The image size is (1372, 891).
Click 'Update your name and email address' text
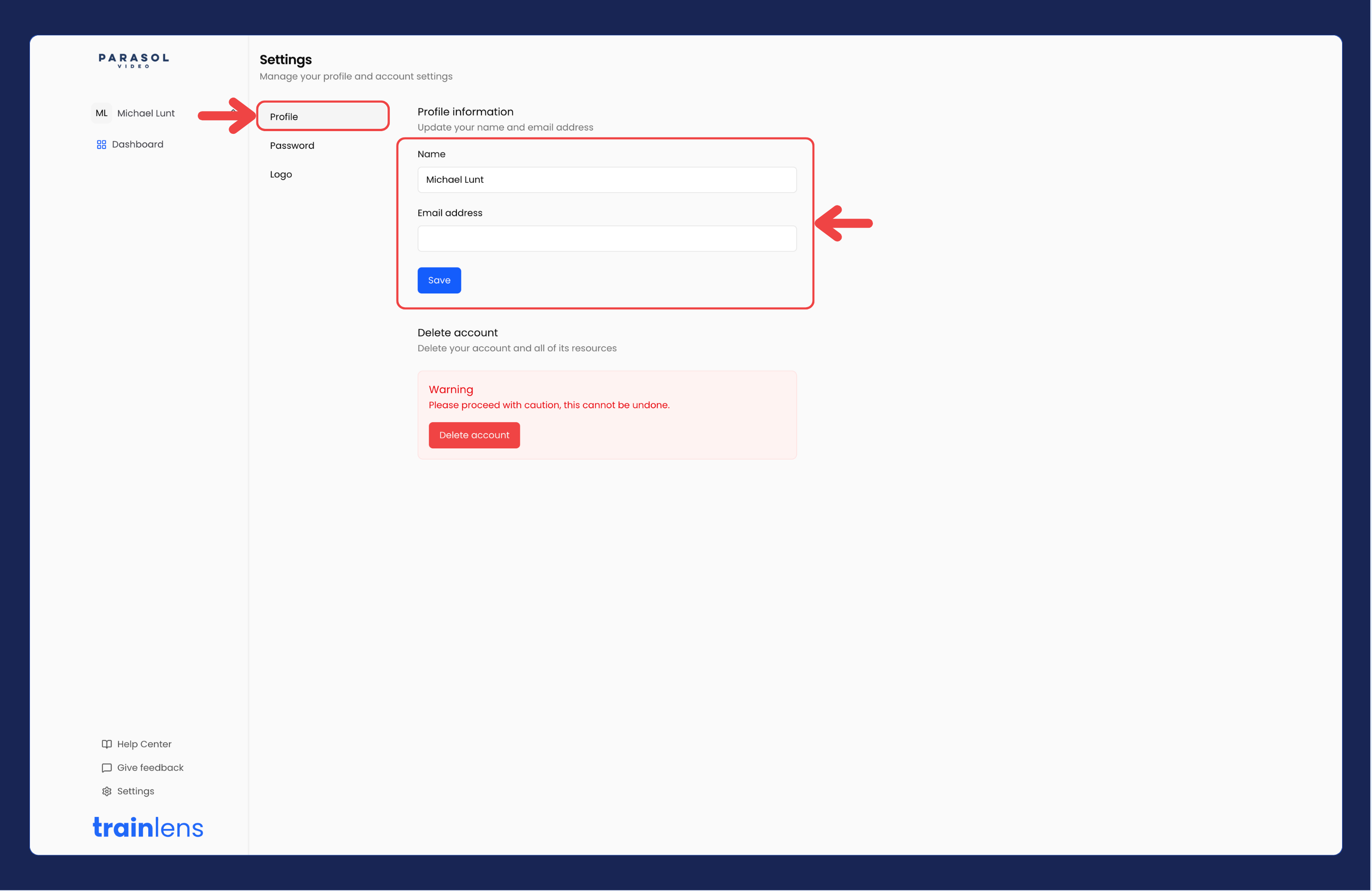pyautogui.click(x=505, y=127)
